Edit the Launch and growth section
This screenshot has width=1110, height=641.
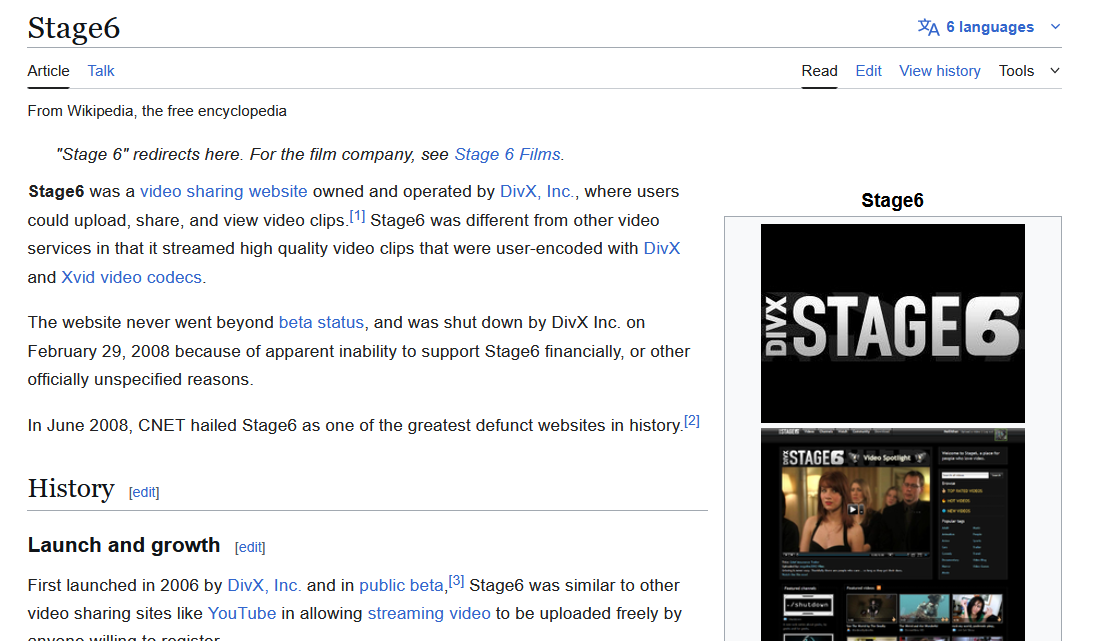(x=250, y=548)
